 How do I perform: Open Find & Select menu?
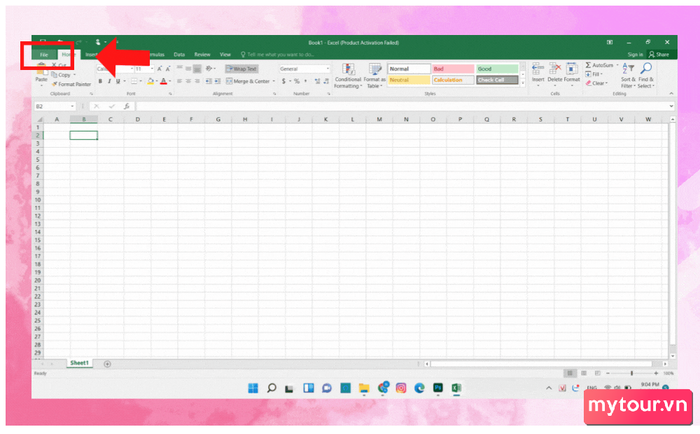click(x=646, y=75)
